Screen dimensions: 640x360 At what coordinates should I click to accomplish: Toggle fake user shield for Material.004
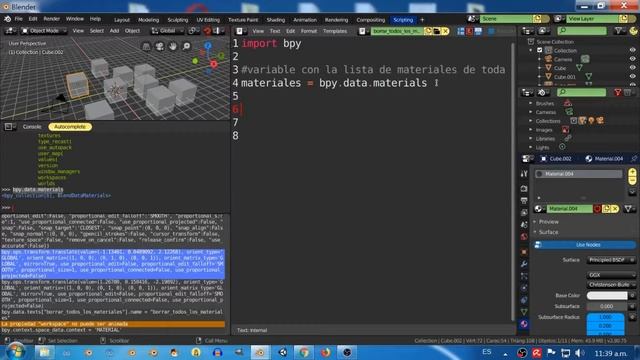598,209
